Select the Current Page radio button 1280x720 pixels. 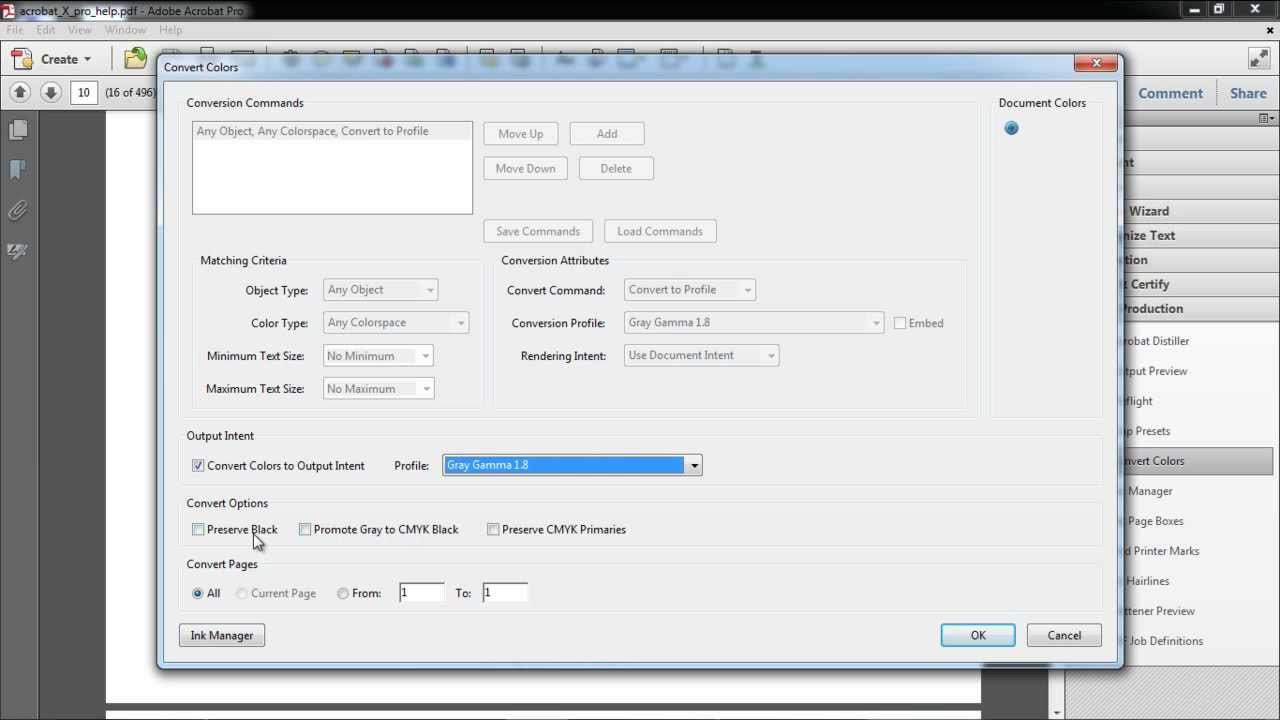[x=241, y=594]
